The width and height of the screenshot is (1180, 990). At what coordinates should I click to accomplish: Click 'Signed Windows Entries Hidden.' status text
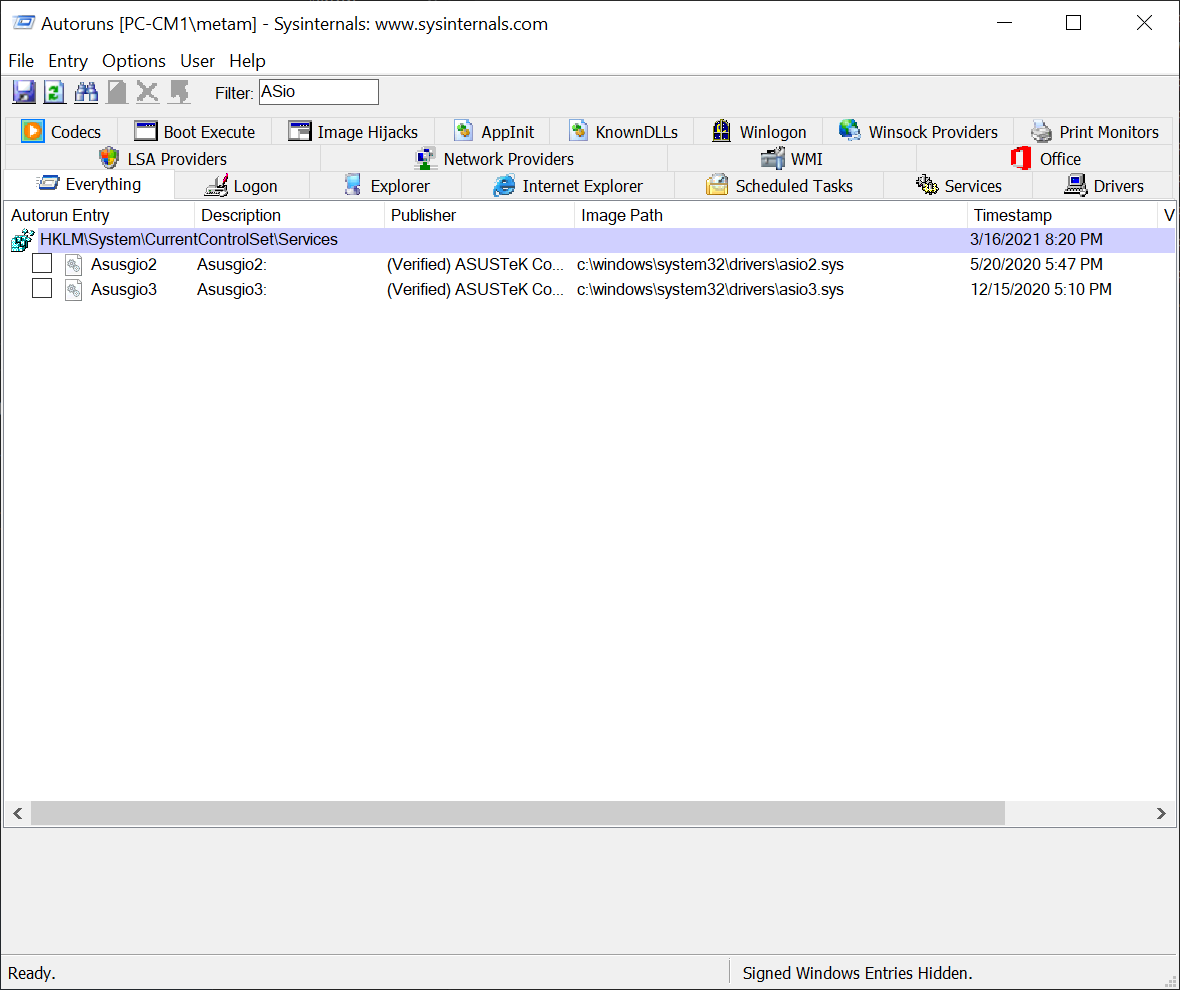[x=858, y=973]
